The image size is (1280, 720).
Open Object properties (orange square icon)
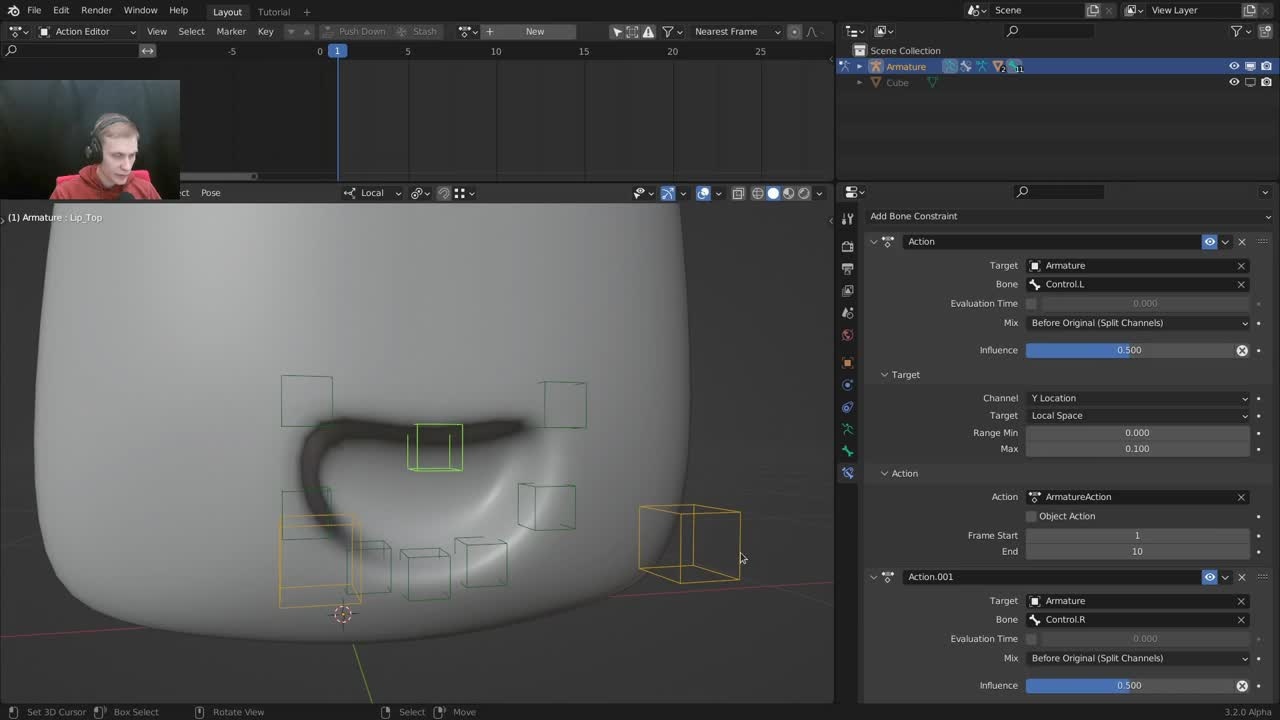click(x=847, y=362)
